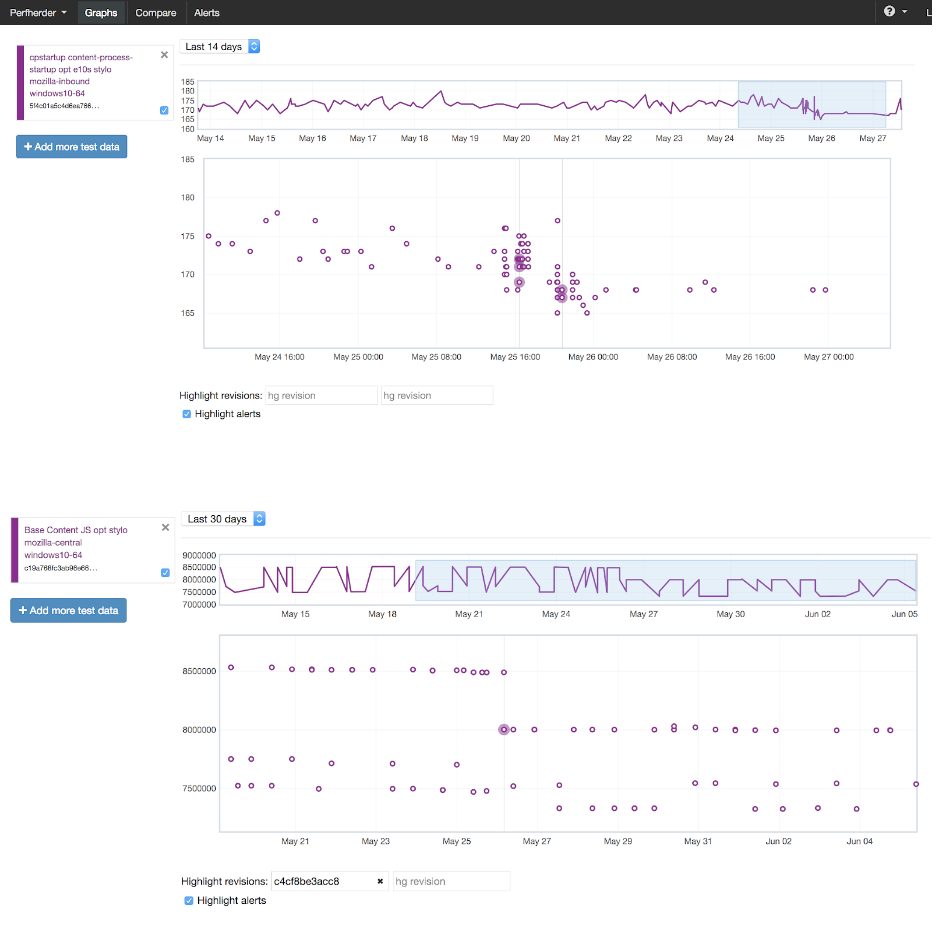Expand the Last 30 days selector
The image size is (946, 946).
(x=225, y=519)
